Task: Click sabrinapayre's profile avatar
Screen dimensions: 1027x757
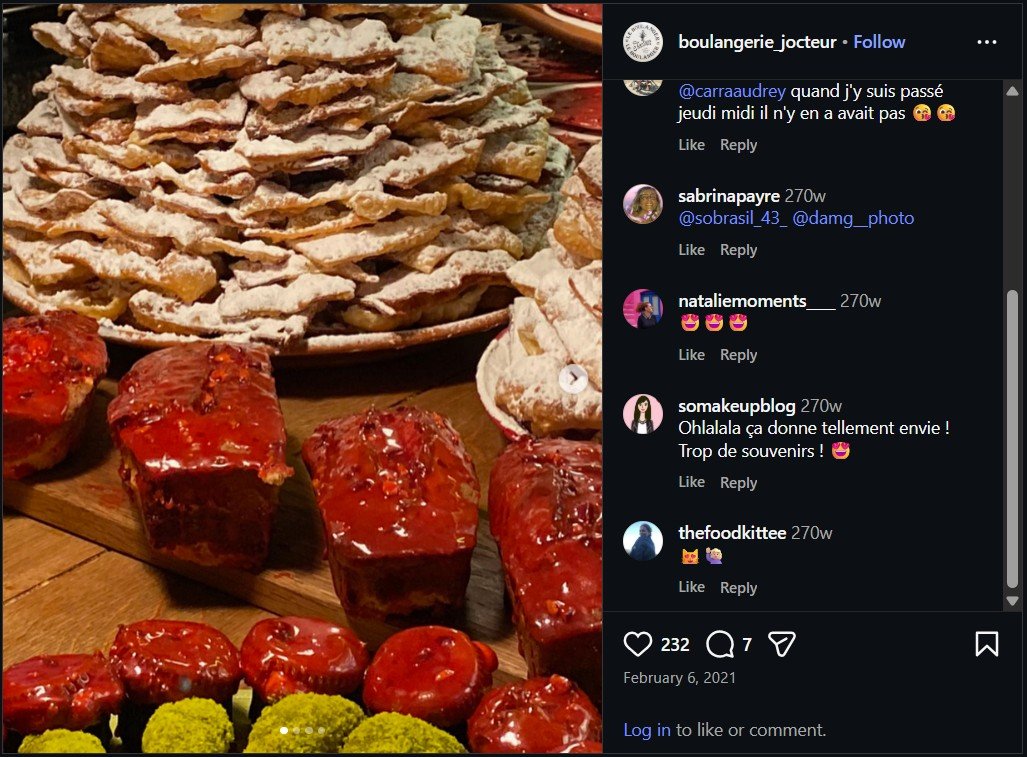Action: [x=643, y=205]
